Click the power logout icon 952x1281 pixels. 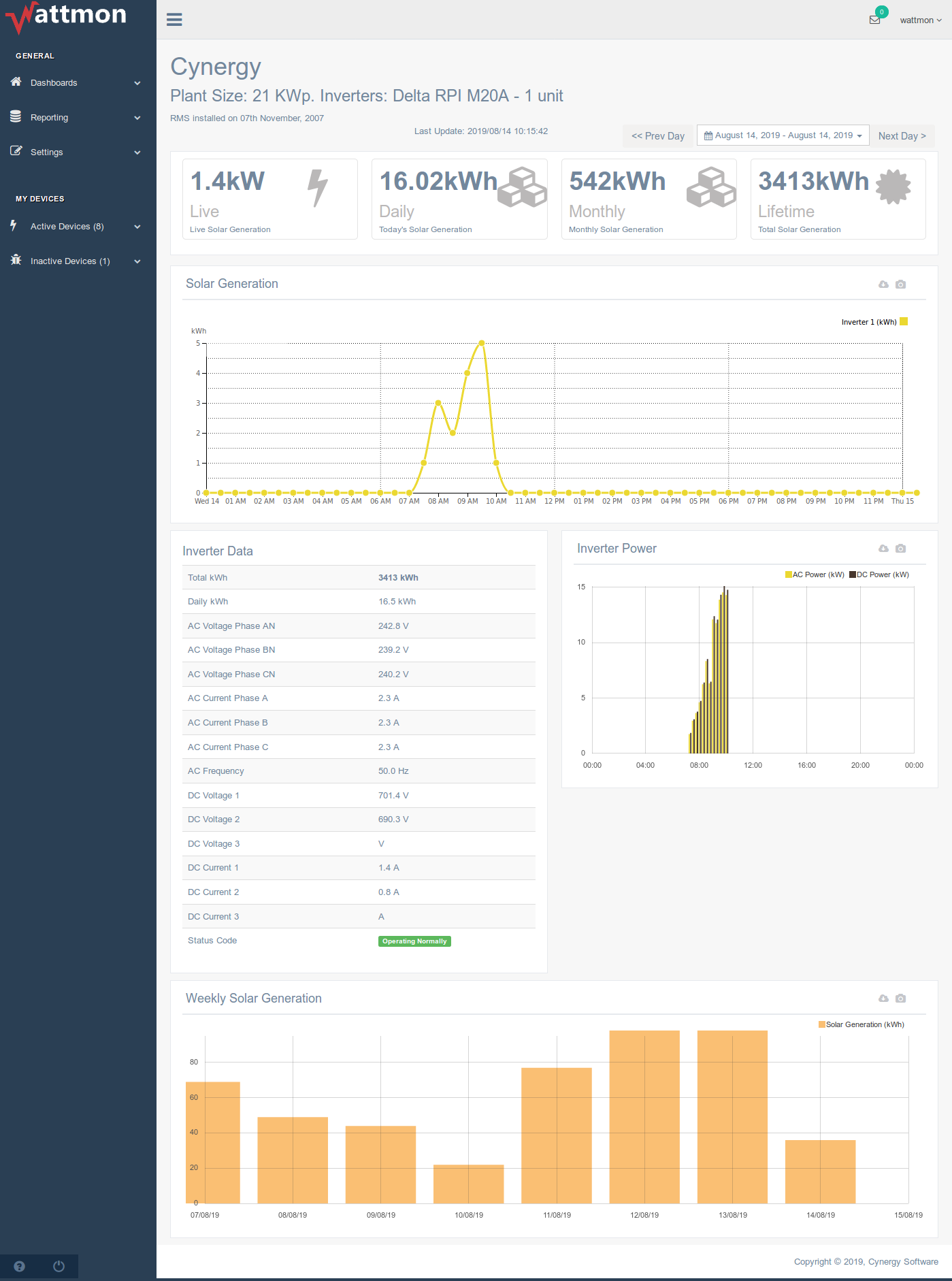(x=59, y=1266)
